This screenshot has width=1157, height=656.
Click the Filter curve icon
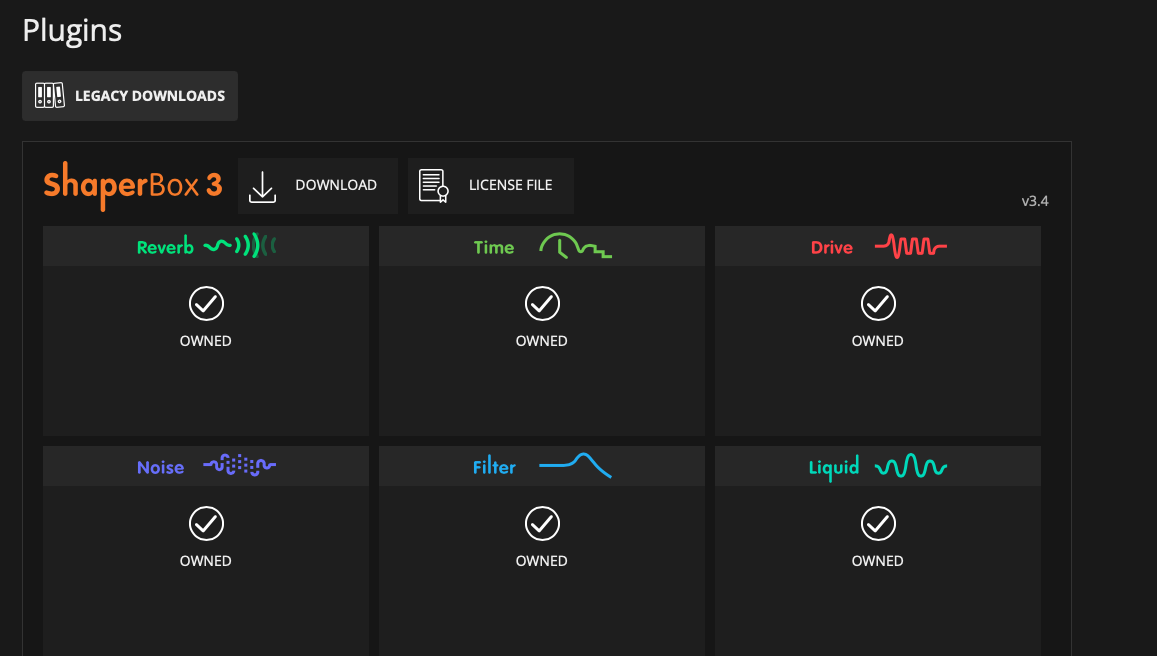[x=576, y=465]
